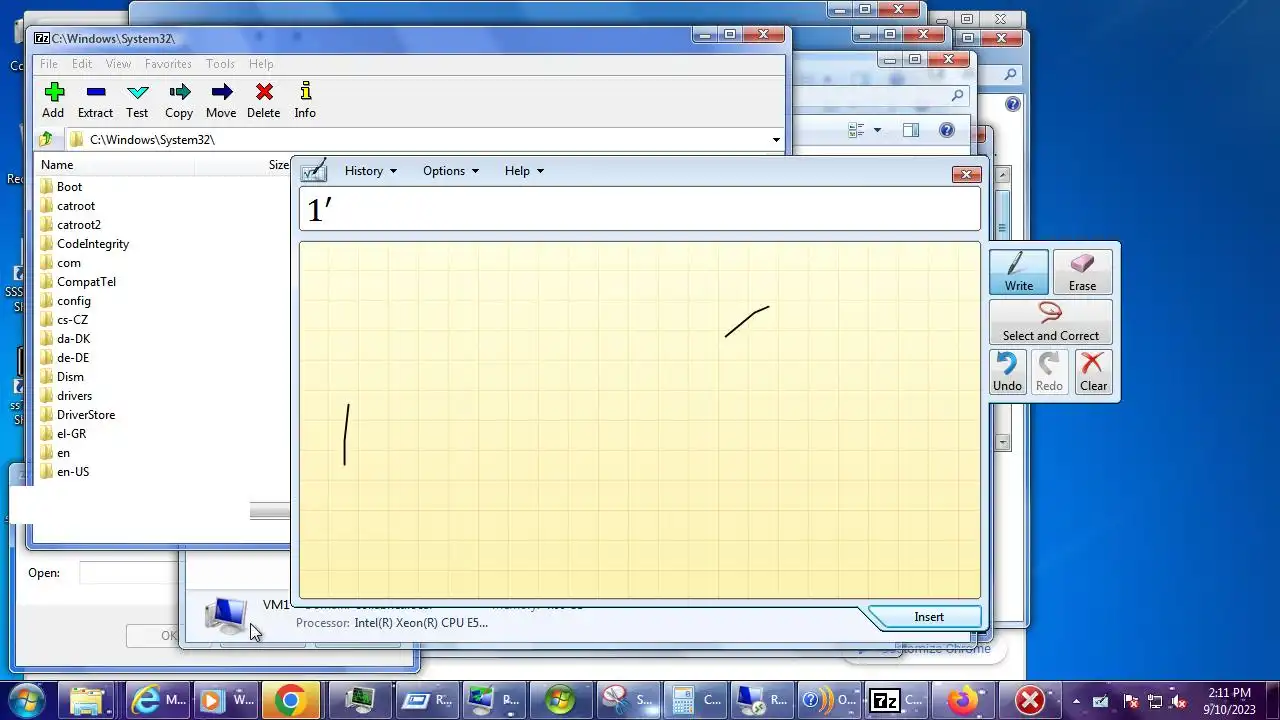Select the catroot folder

click(76, 206)
